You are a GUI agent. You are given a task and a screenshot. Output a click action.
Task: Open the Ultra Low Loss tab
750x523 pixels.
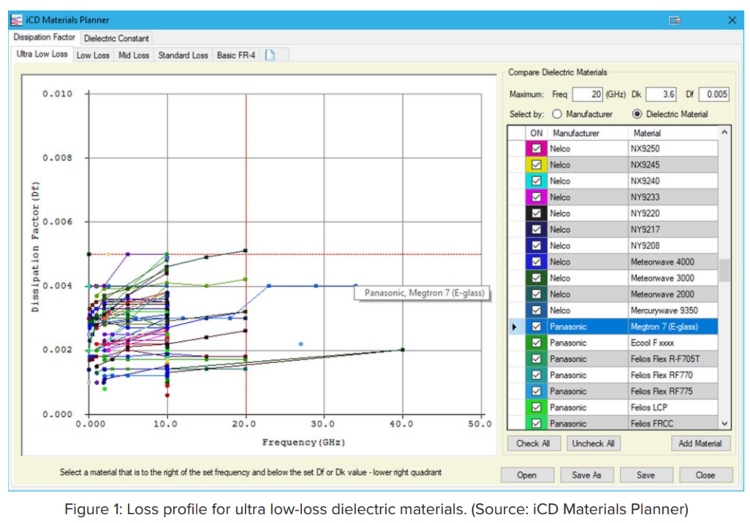pyautogui.click(x=42, y=54)
